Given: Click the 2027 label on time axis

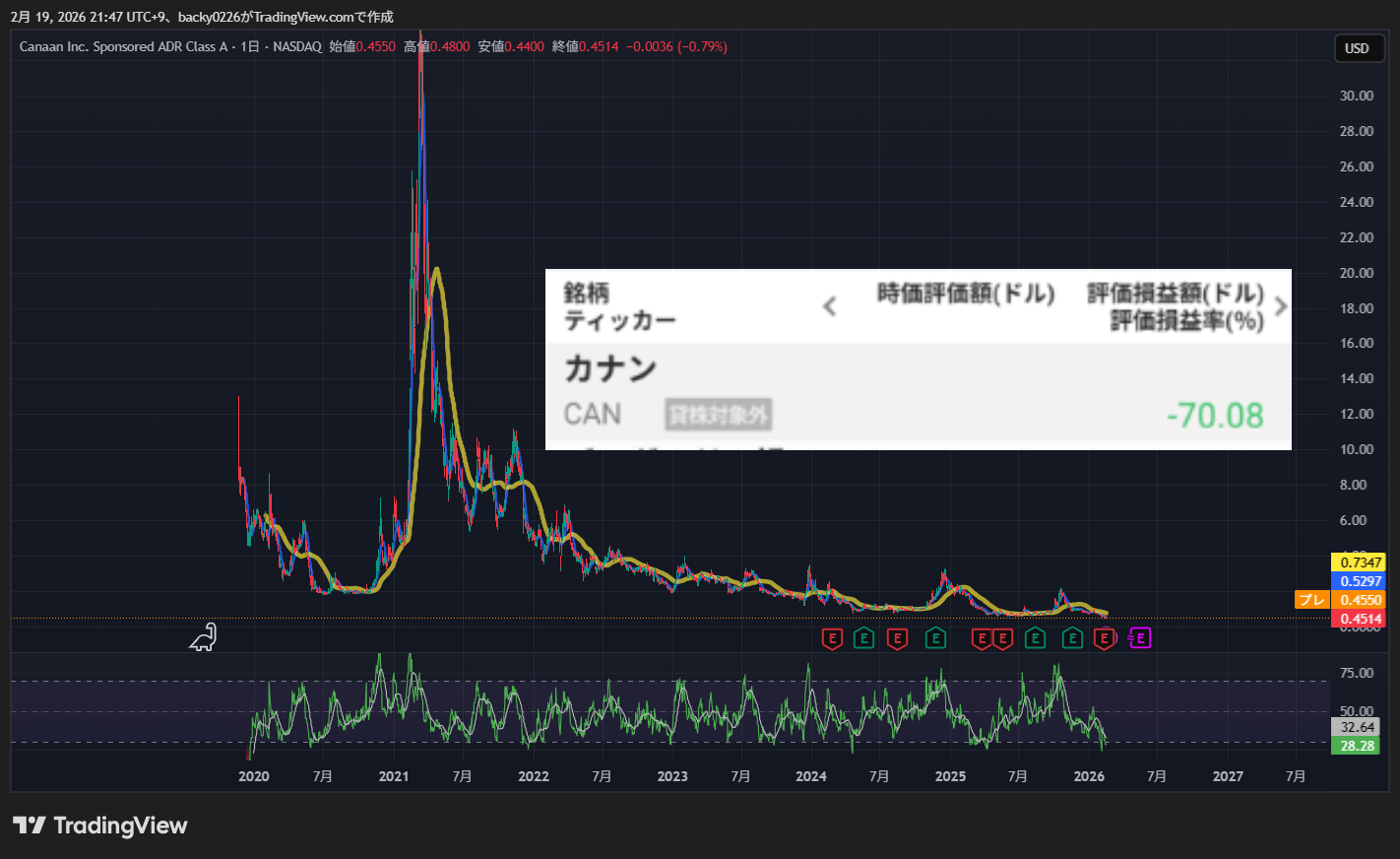Looking at the screenshot, I should coord(1228,776).
